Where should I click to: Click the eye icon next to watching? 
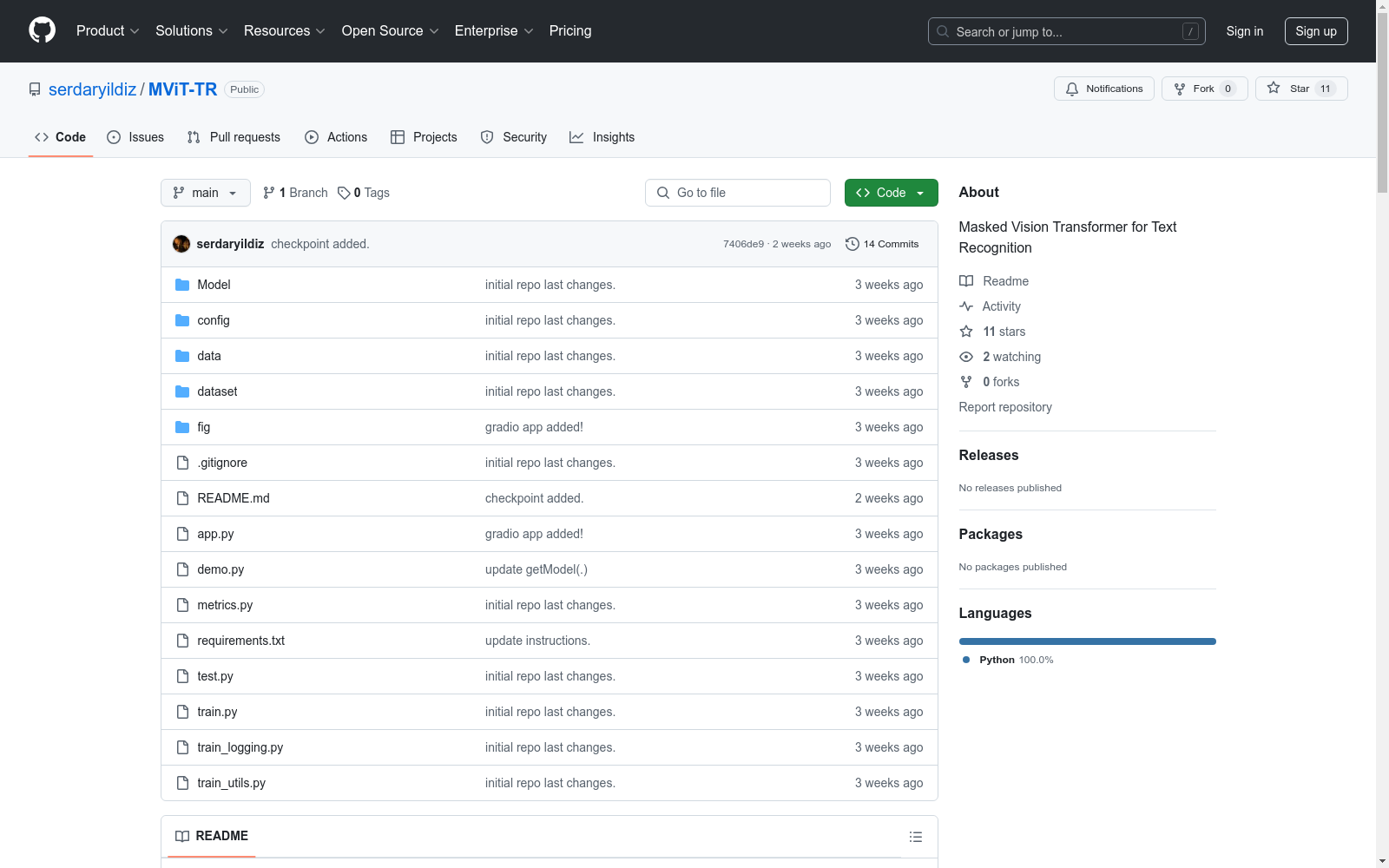coord(966,357)
